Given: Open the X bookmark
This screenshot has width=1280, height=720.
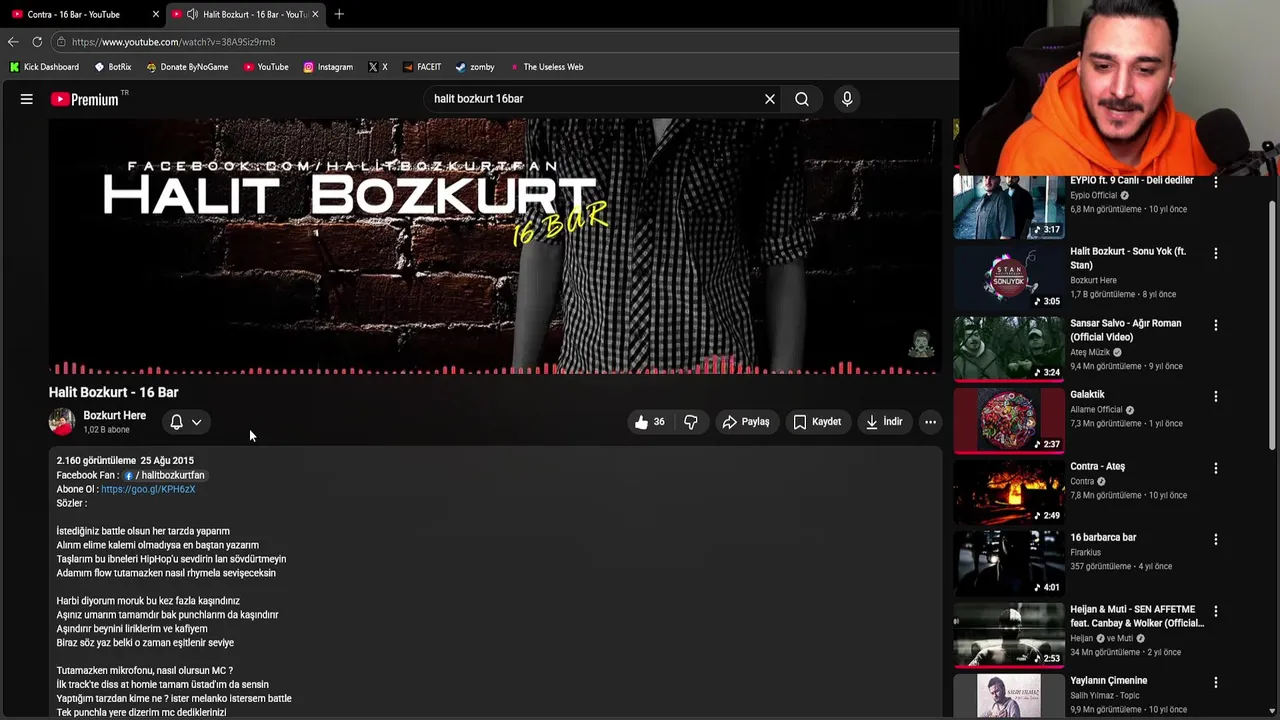Looking at the screenshot, I should [x=378, y=67].
